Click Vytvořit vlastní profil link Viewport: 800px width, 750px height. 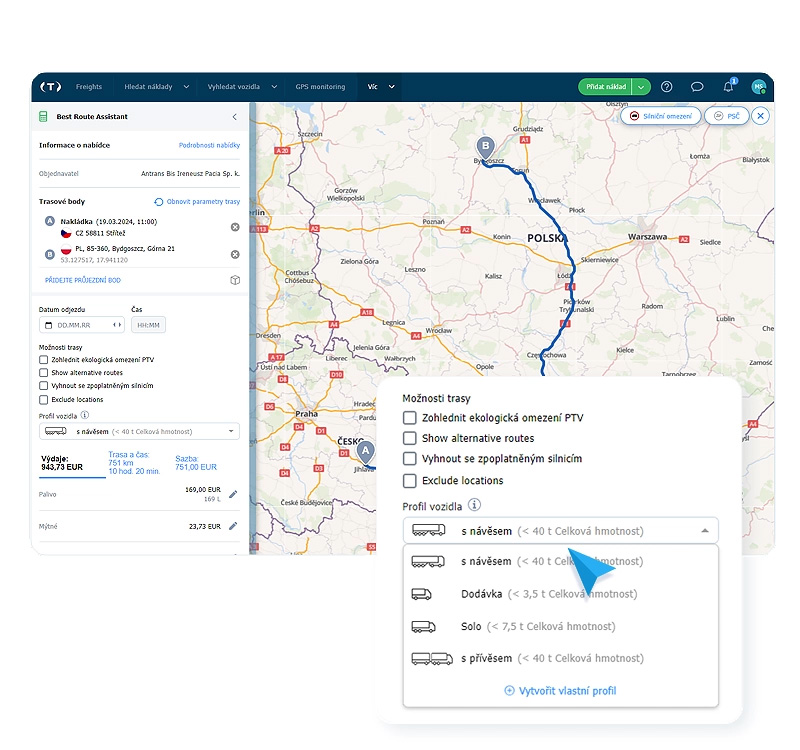(x=567, y=690)
